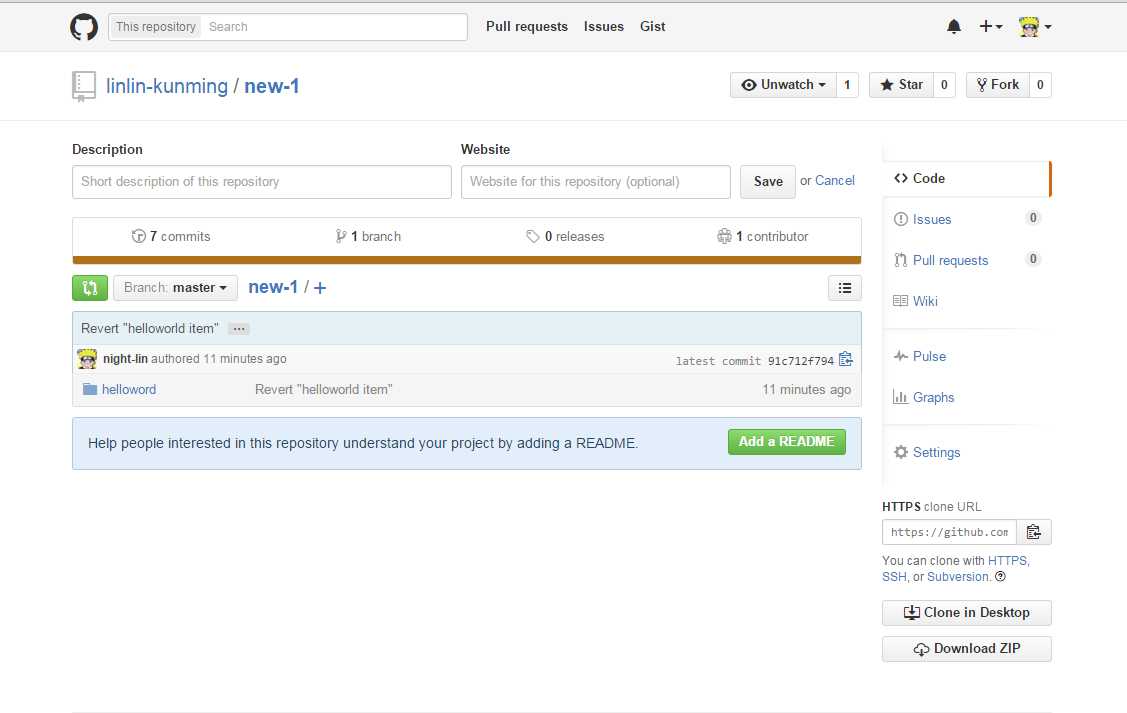Click Clone in Desktop button
The image size is (1127, 713).
coord(967,613)
